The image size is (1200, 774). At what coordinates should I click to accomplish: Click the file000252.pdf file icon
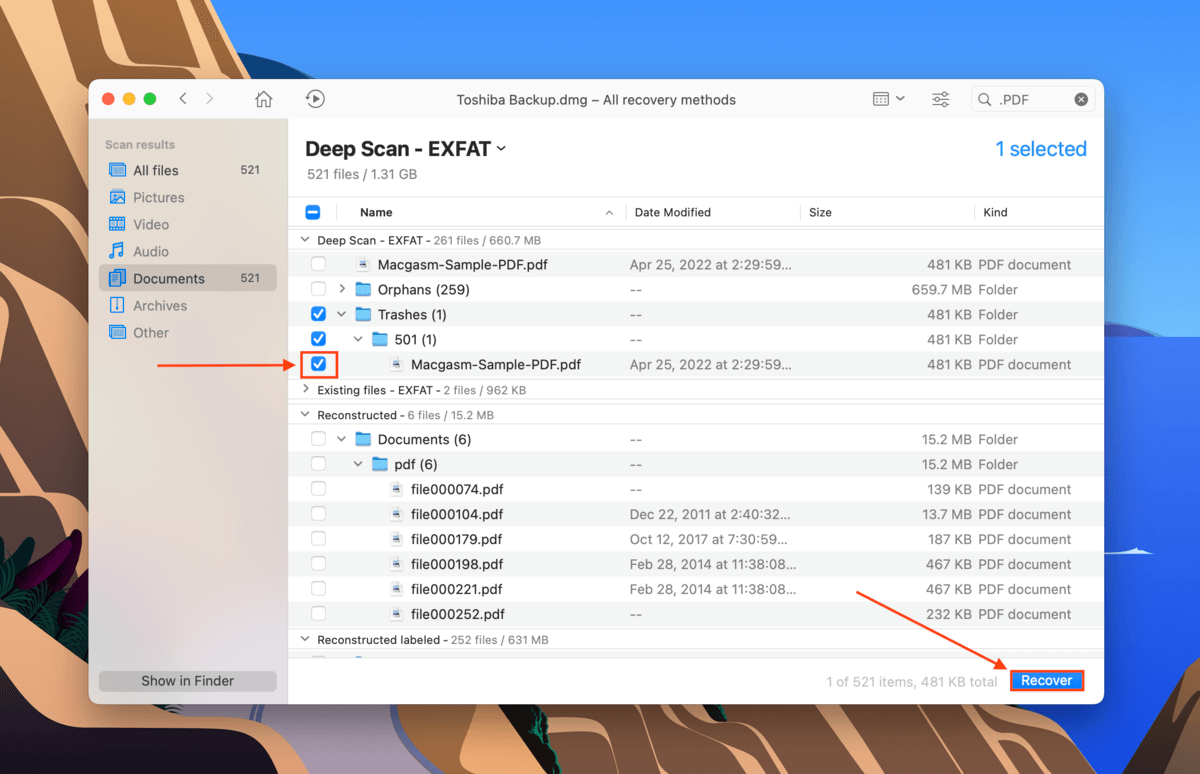click(397, 614)
